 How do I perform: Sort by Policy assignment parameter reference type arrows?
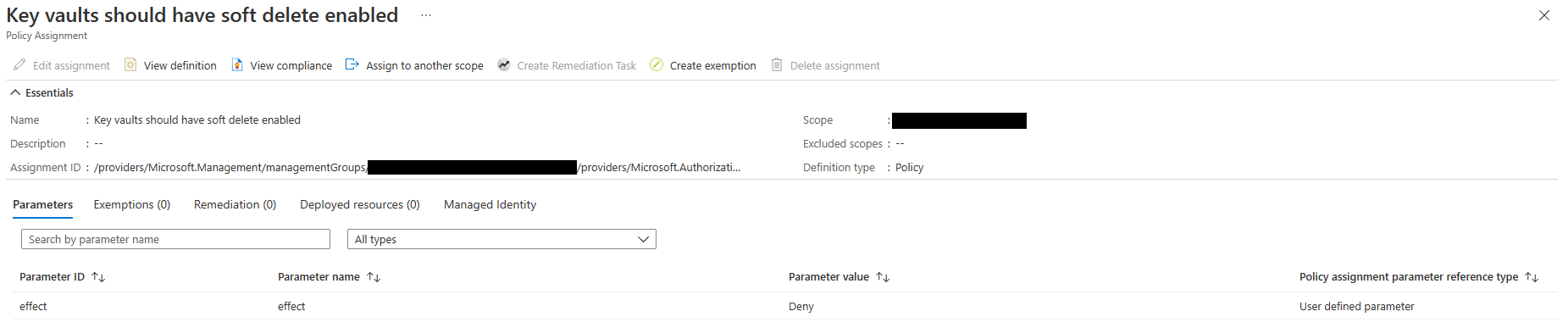pyautogui.click(x=1532, y=277)
